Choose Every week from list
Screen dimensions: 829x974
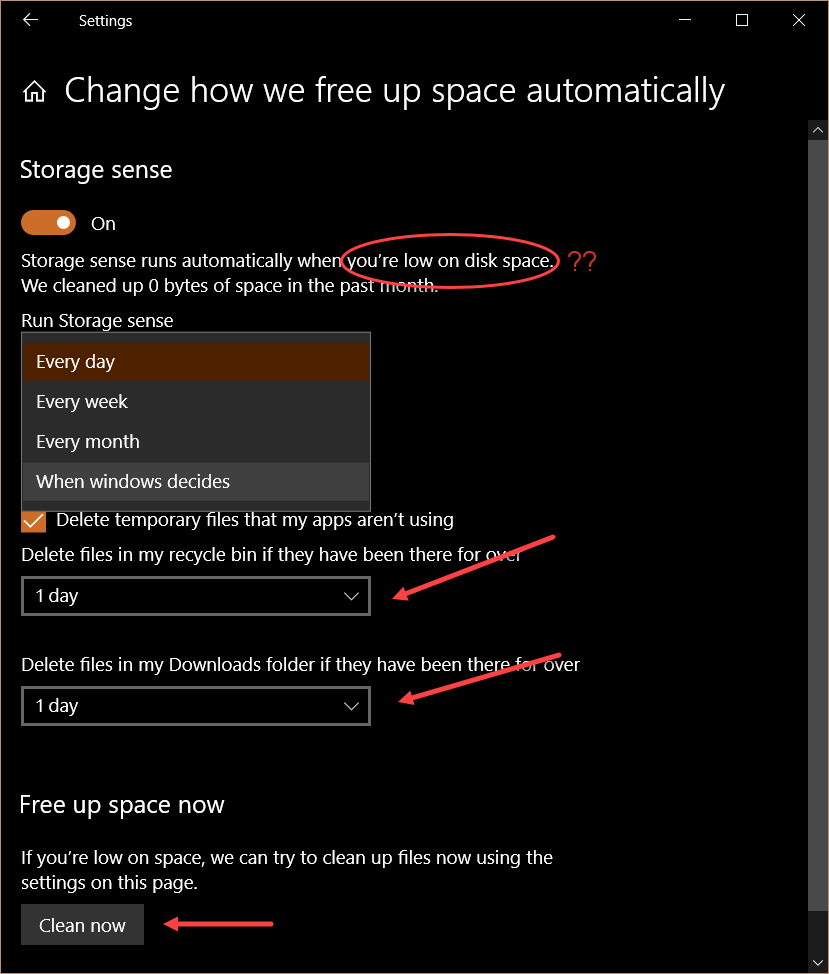click(x=196, y=402)
